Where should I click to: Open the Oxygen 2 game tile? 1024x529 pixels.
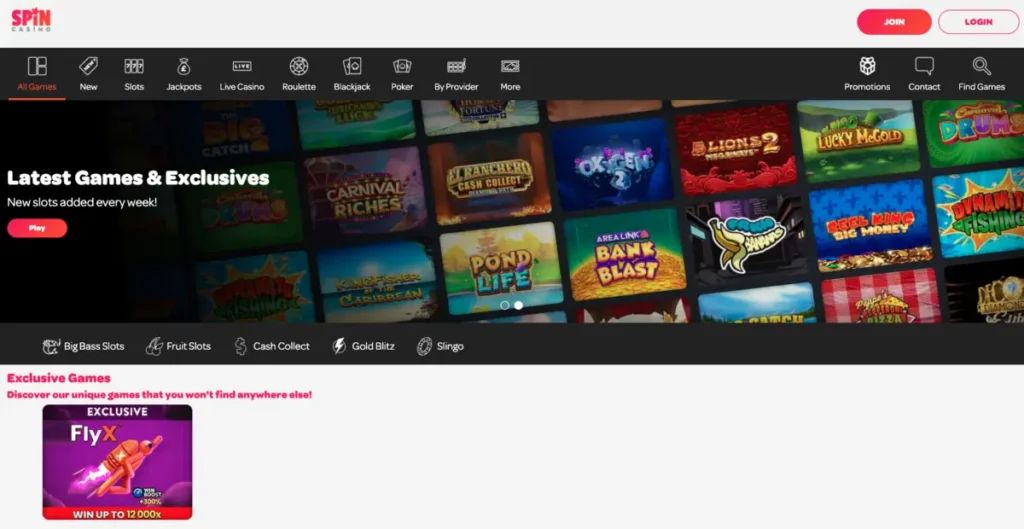(613, 165)
